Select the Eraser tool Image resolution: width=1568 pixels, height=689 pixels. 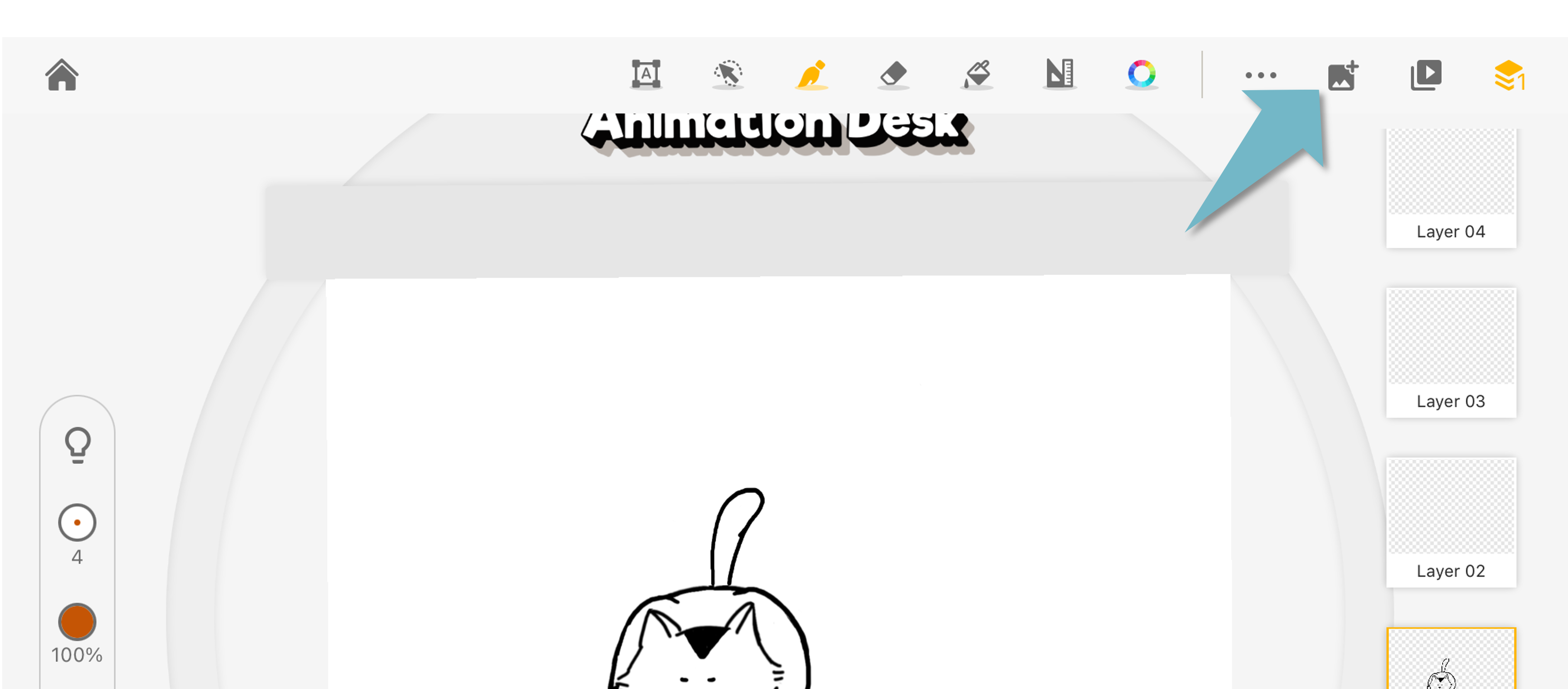point(892,75)
